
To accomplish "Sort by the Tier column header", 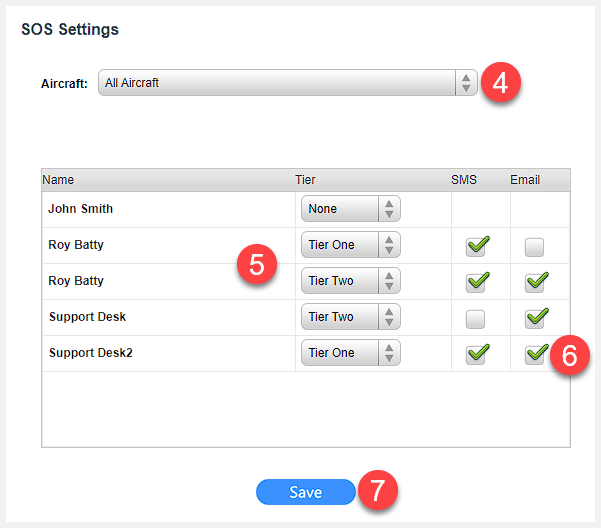I will (305, 180).
